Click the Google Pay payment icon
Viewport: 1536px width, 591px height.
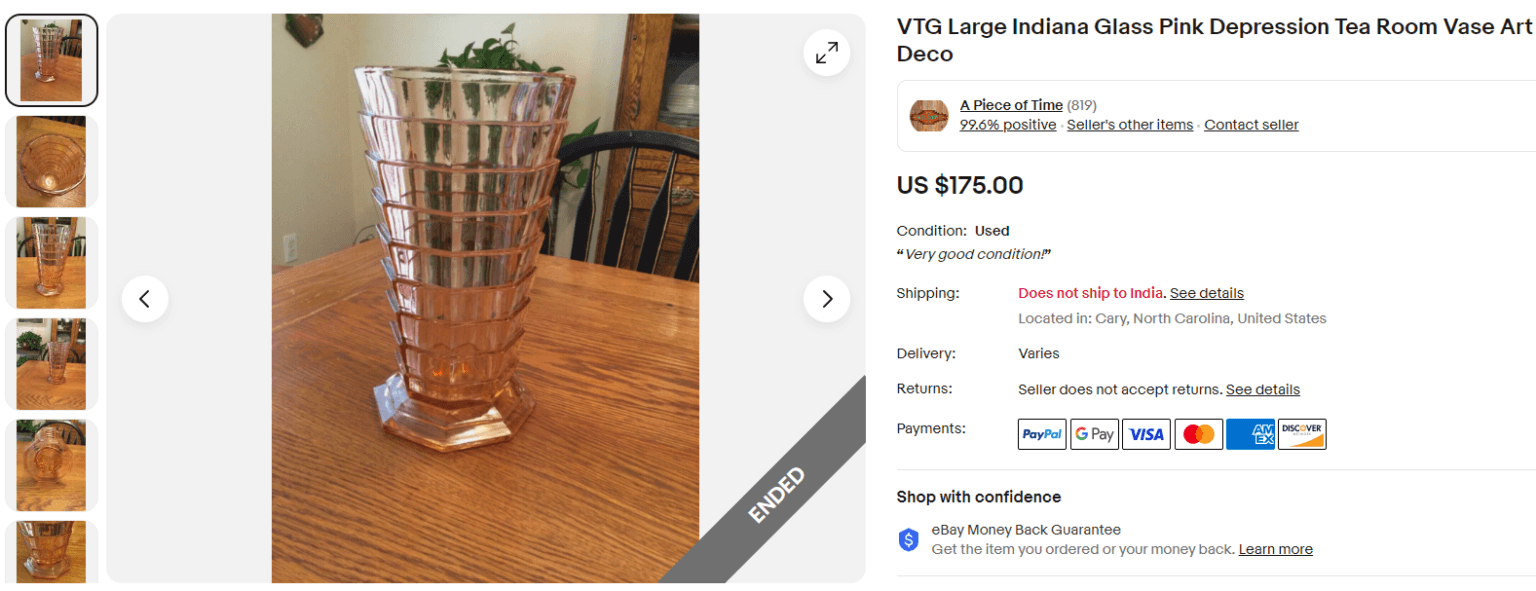click(1094, 433)
